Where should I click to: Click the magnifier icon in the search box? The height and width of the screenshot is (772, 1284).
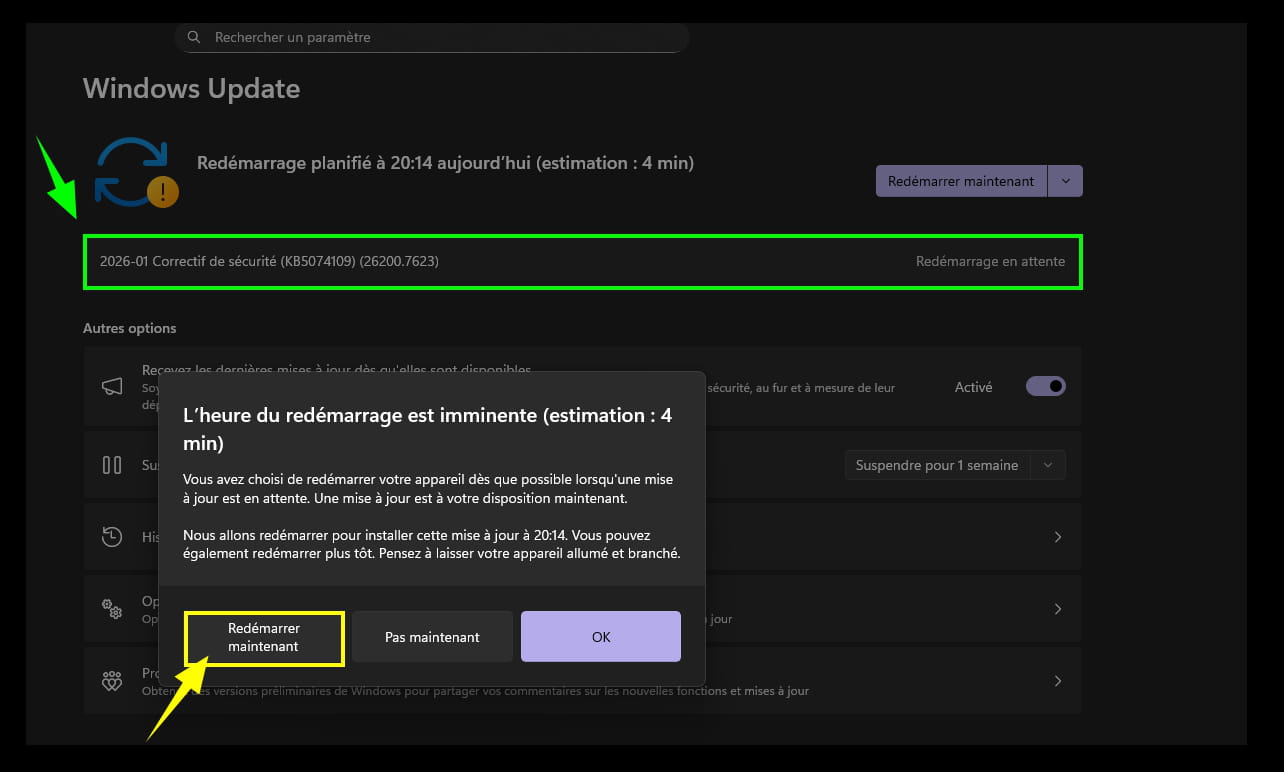(x=194, y=38)
